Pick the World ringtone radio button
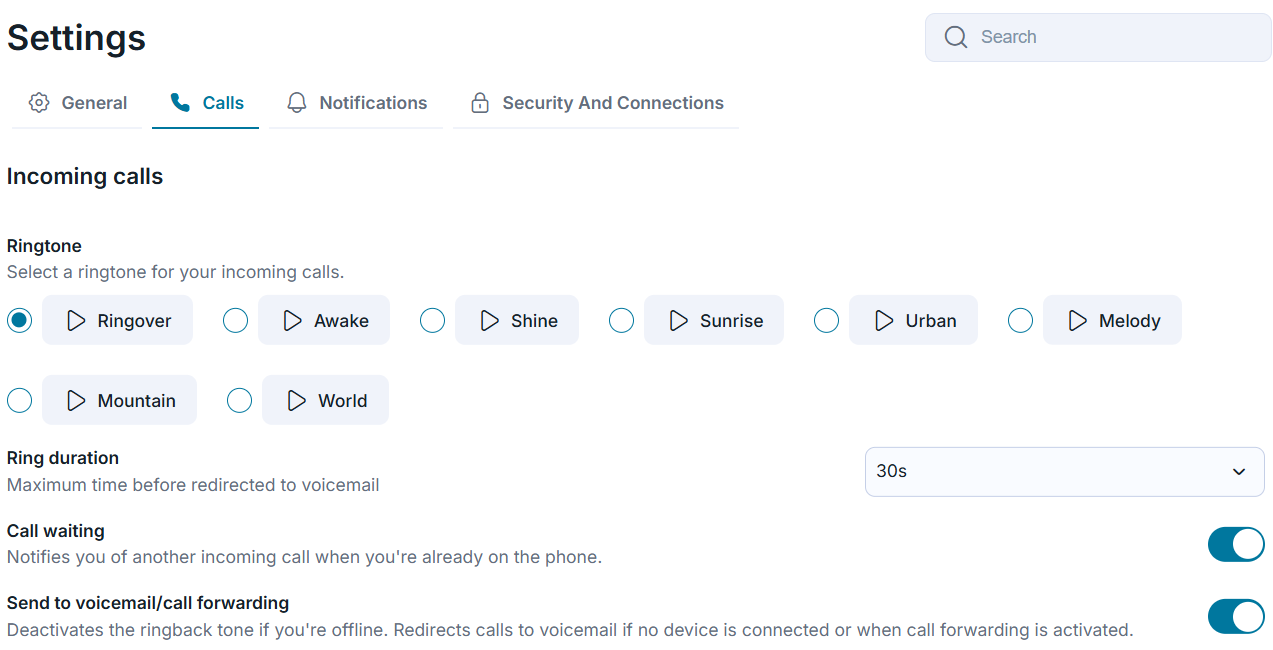This screenshot has width=1273, height=650. tap(239, 400)
